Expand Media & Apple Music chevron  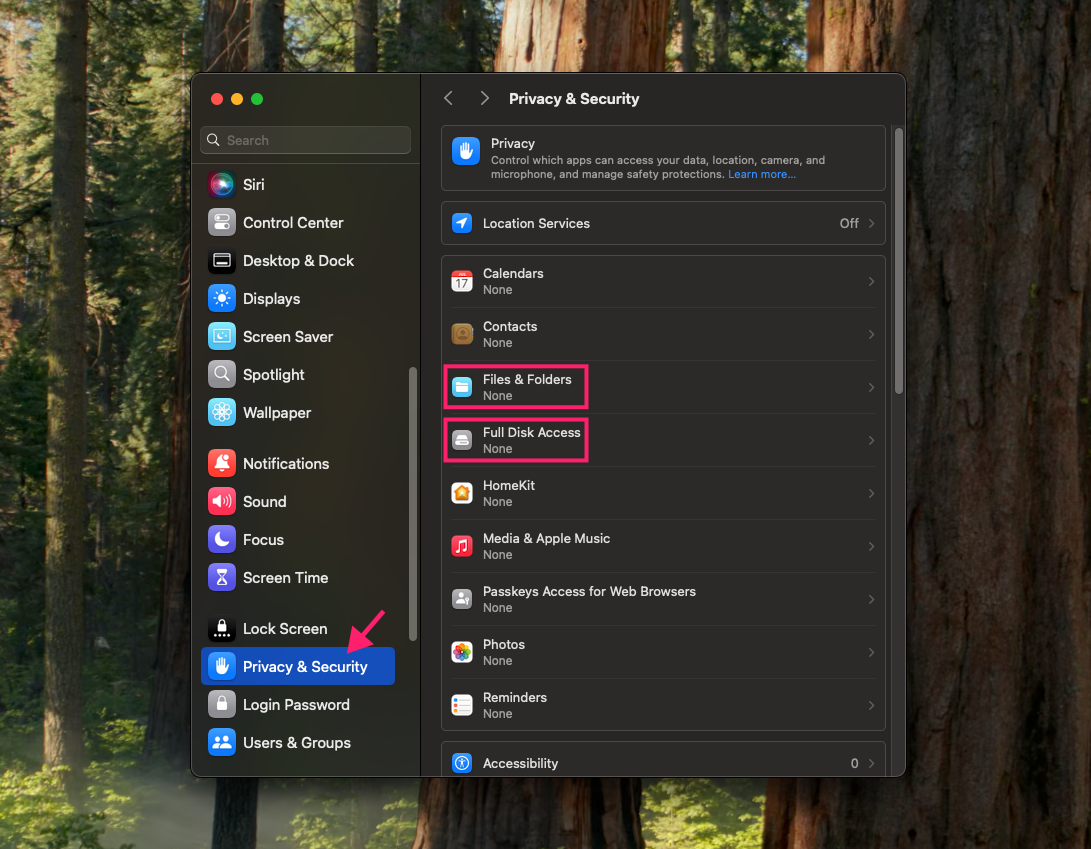pyautogui.click(x=871, y=546)
